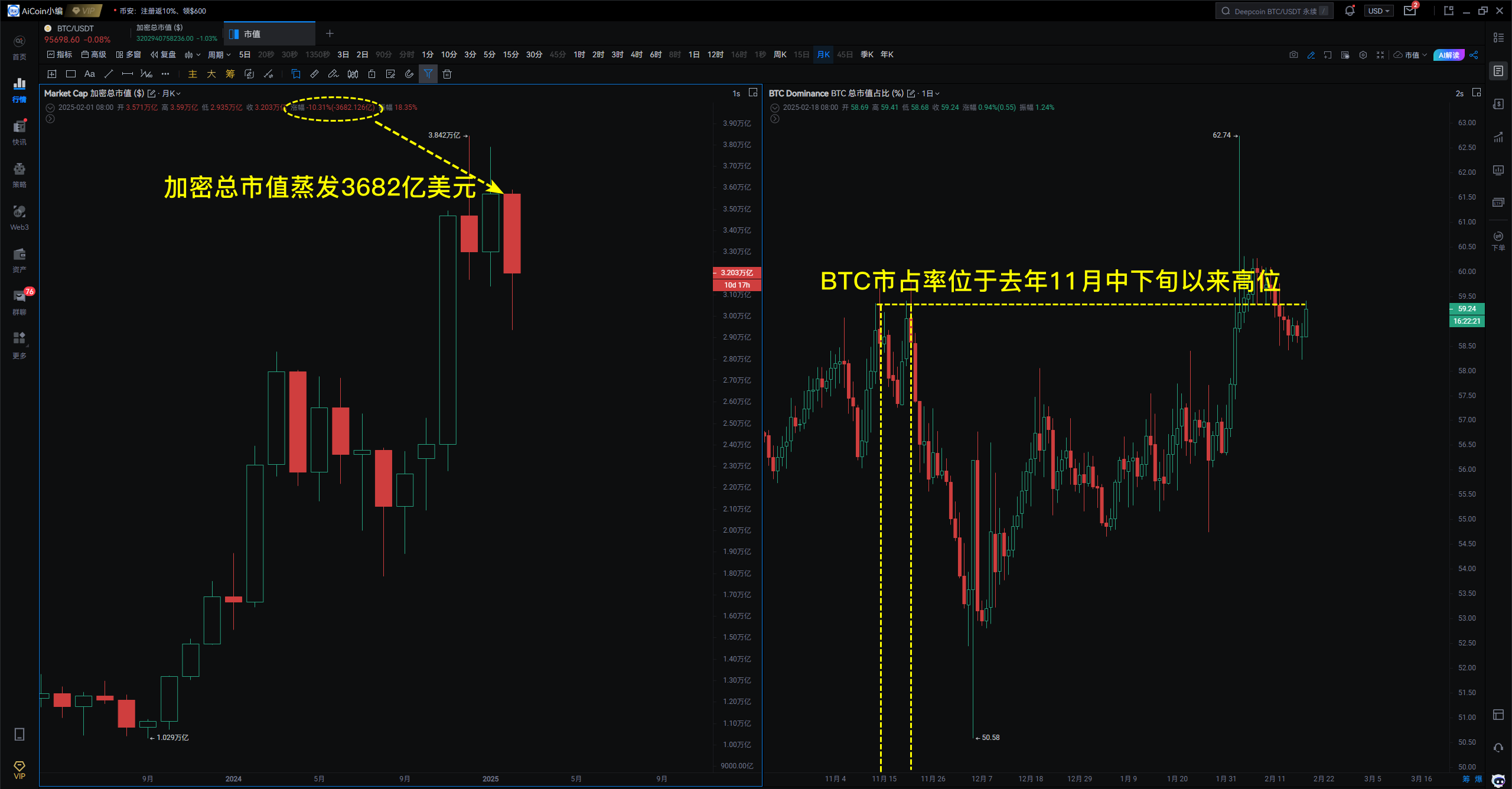This screenshot has width=1512, height=789.
Task: Select the trend line drawing tool
Action: pyautogui.click(x=109, y=74)
